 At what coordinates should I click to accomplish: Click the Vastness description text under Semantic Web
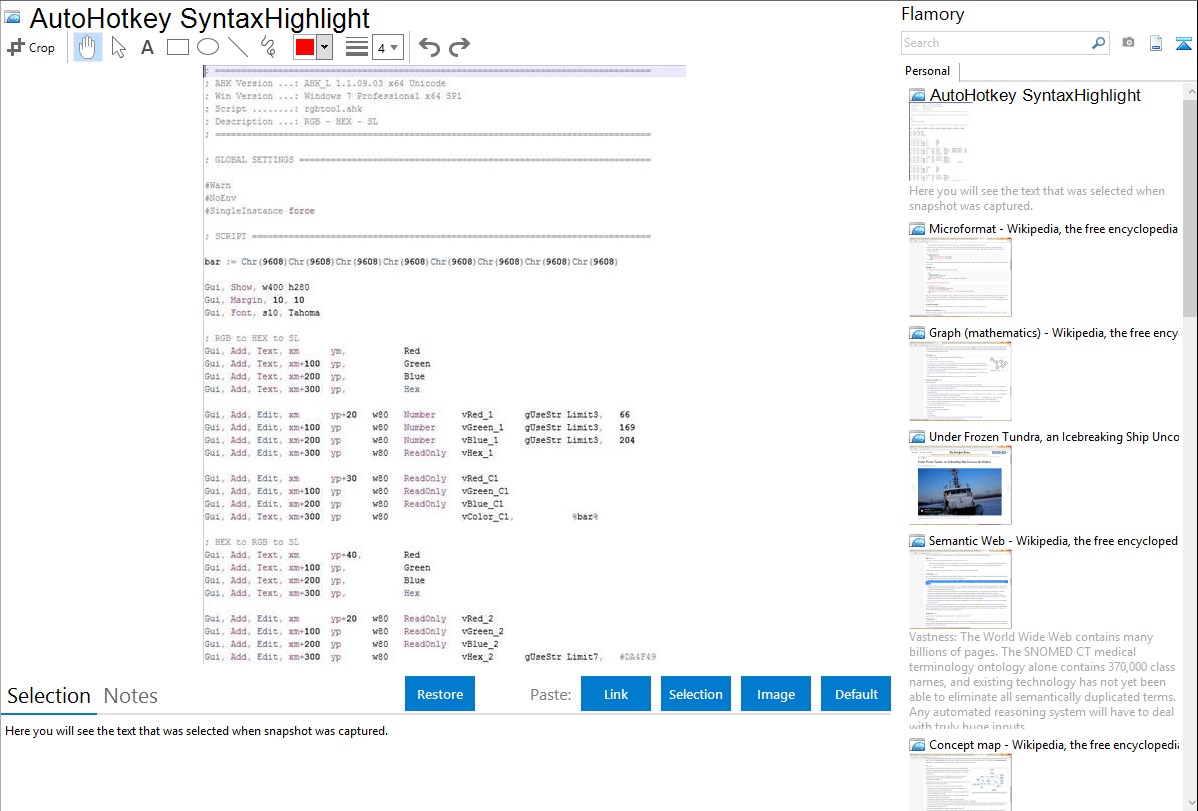point(1042,681)
